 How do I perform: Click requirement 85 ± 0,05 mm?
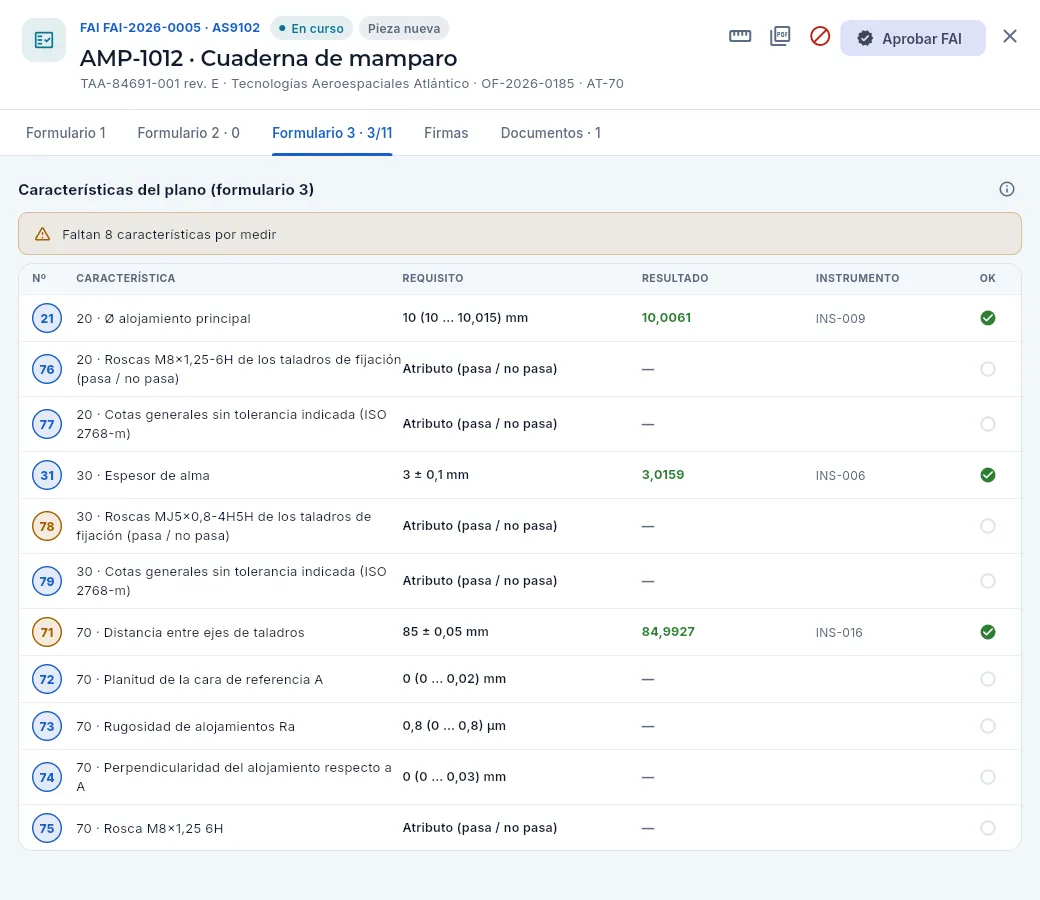(x=445, y=632)
